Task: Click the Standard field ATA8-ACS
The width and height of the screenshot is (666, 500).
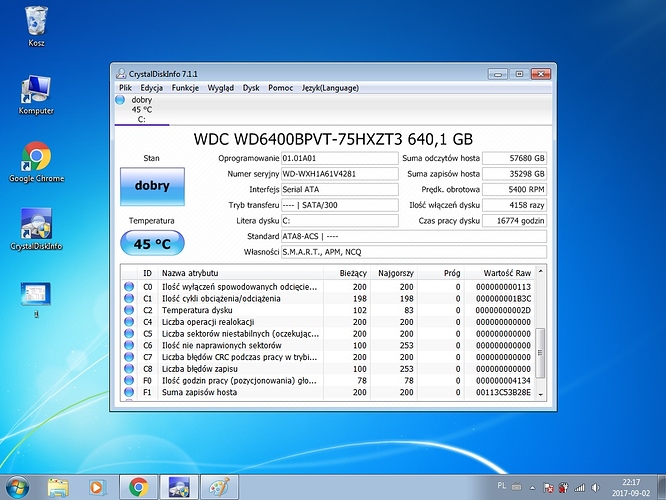Action: click(x=414, y=236)
